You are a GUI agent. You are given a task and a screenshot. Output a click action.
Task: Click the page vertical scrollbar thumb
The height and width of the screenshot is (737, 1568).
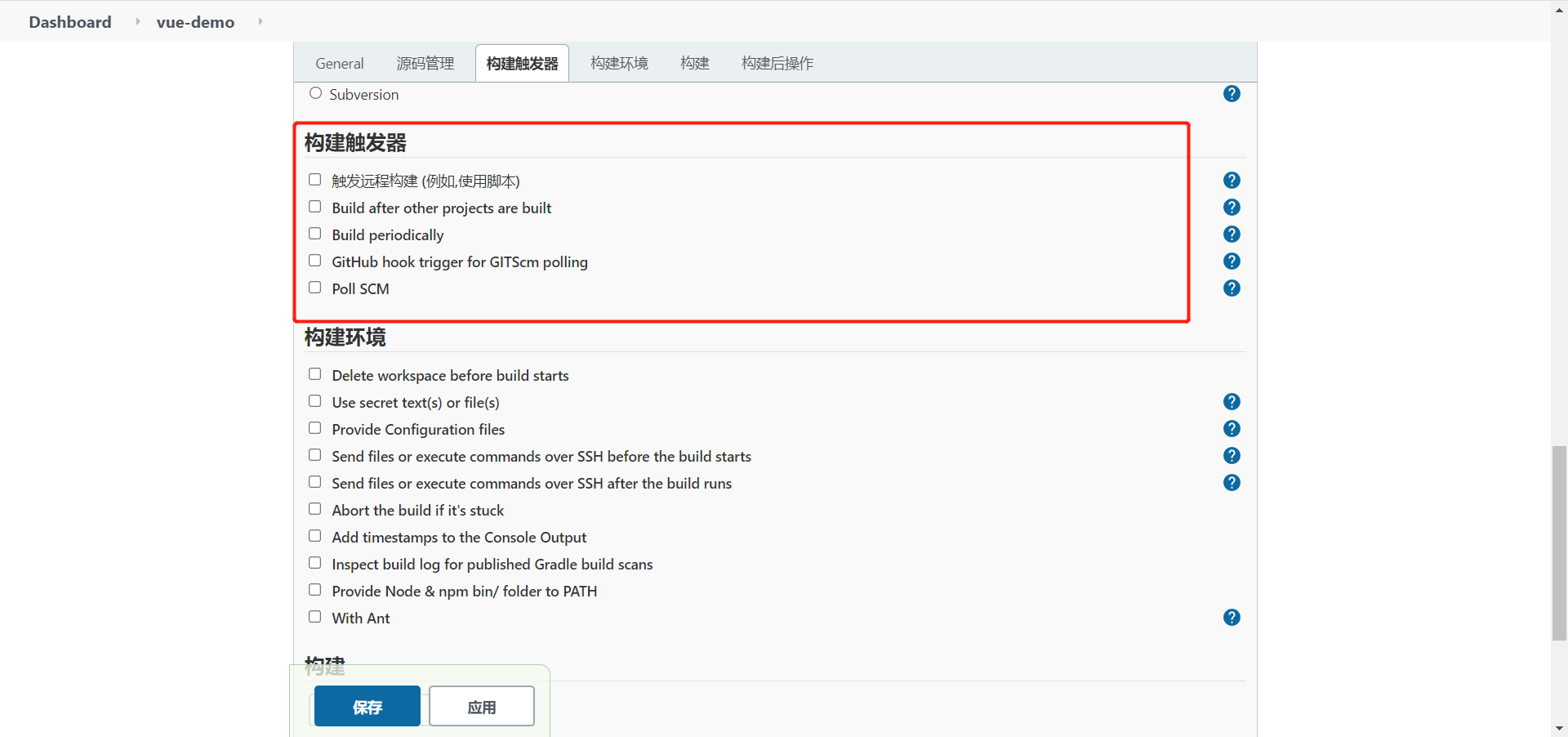(1559, 543)
